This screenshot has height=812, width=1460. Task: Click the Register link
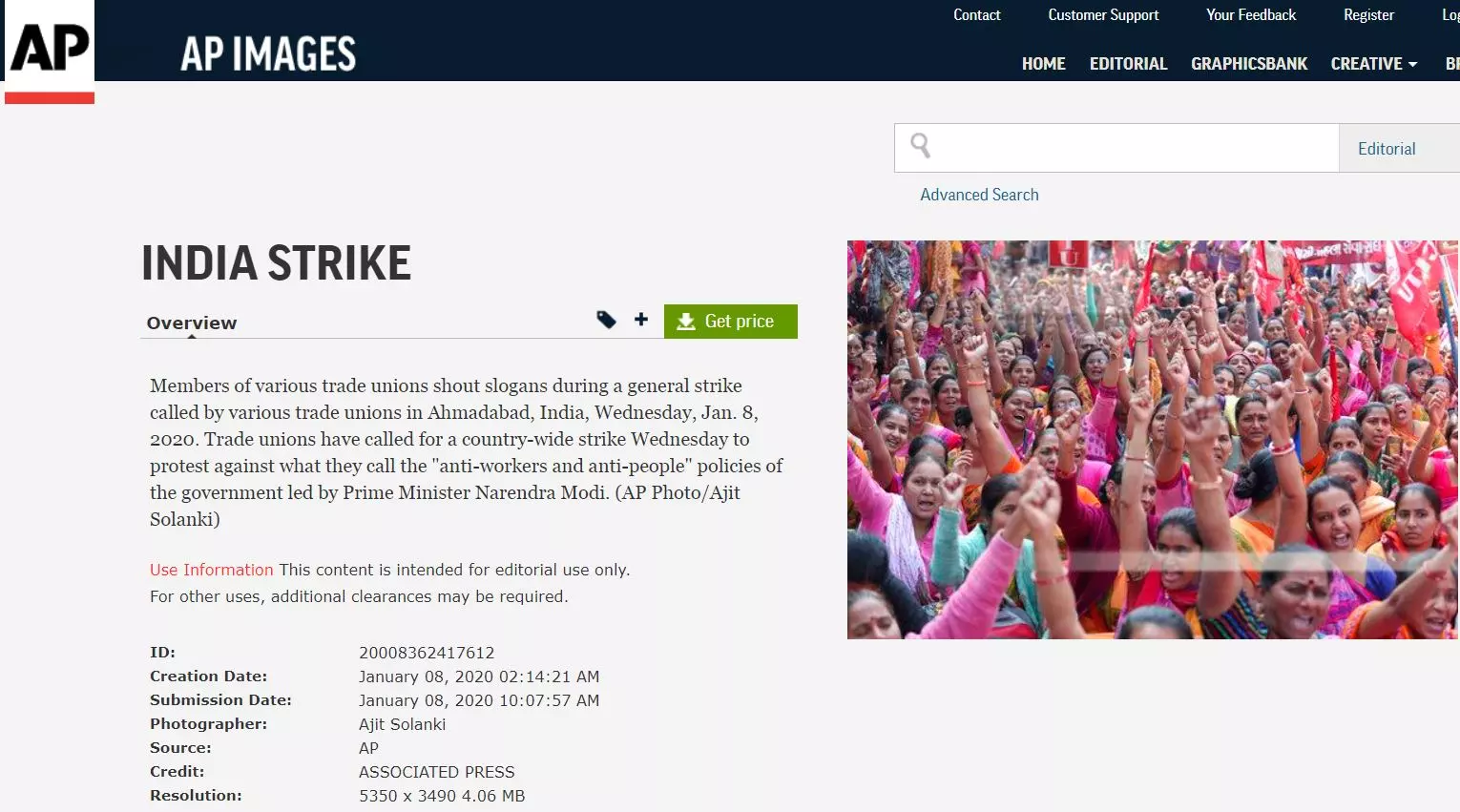click(x=1368, y=15)
